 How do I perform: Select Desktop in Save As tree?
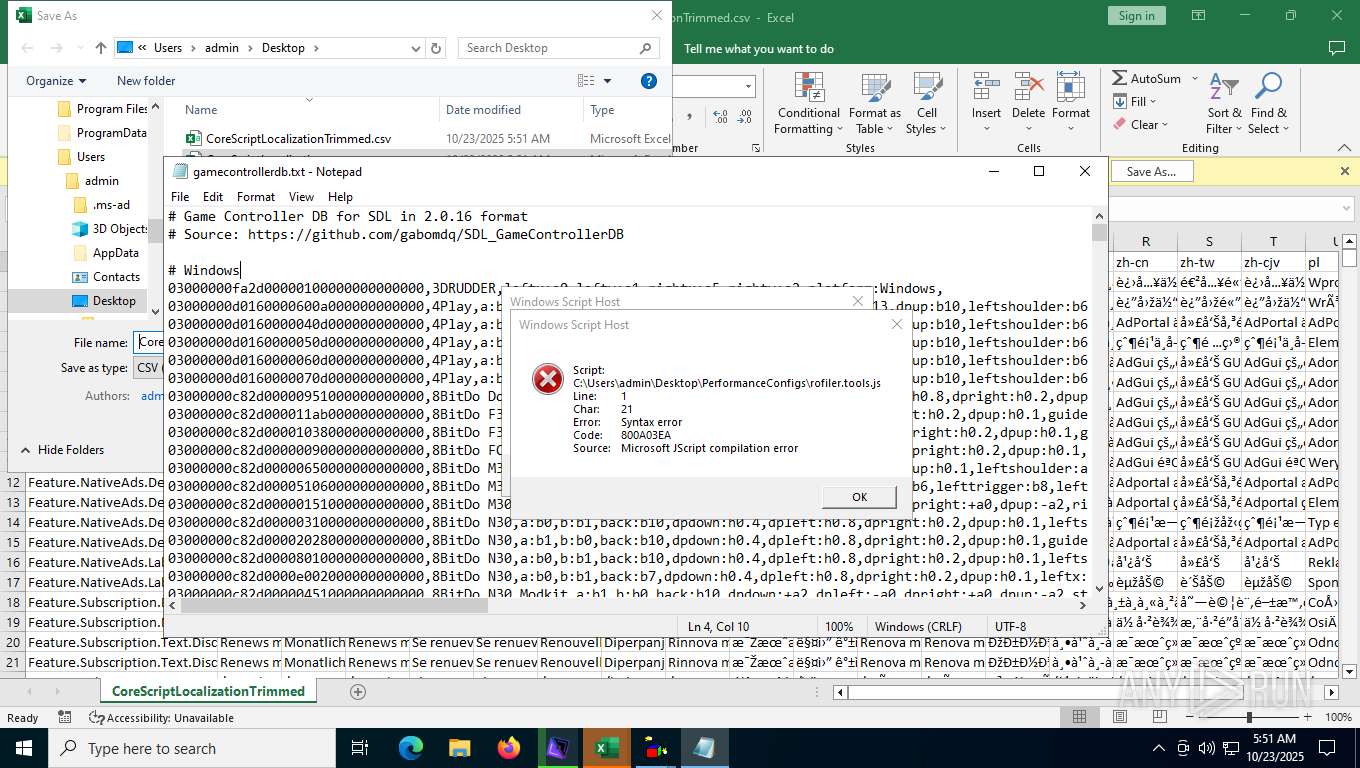click(104, 301)
